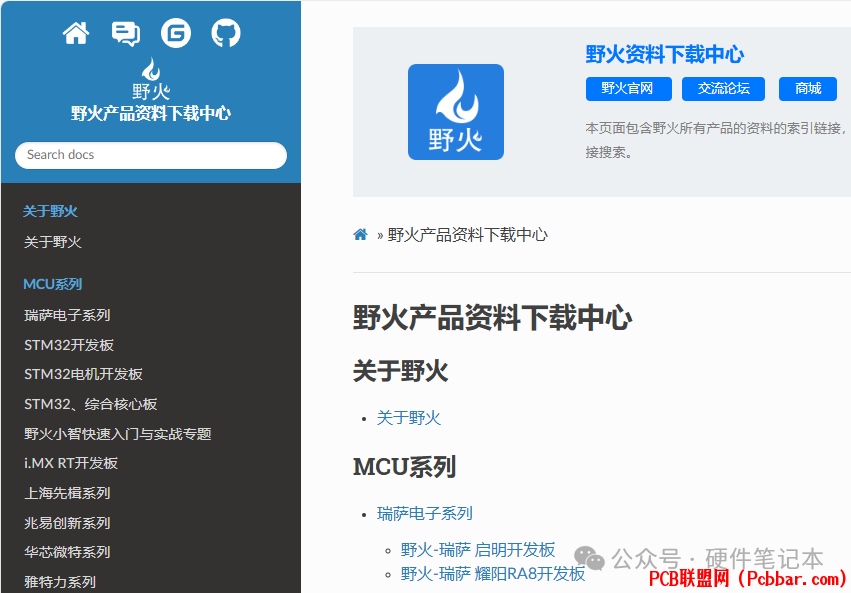
Task: Click the breadcrumb home icon
Action: (360, 234)
